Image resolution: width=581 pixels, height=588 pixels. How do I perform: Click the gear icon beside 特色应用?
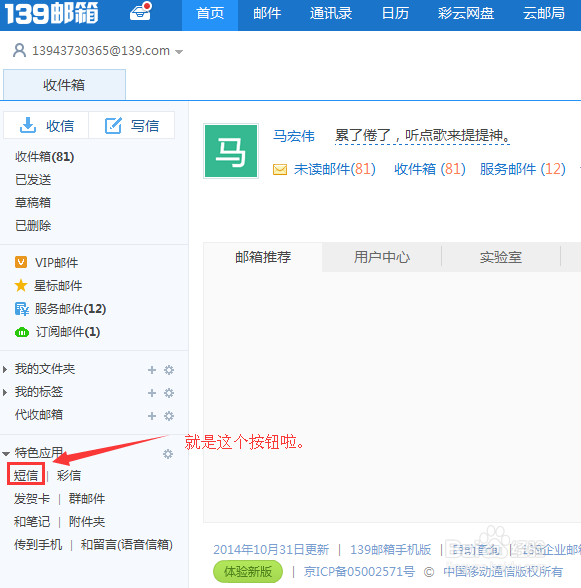tap(168, 454)
